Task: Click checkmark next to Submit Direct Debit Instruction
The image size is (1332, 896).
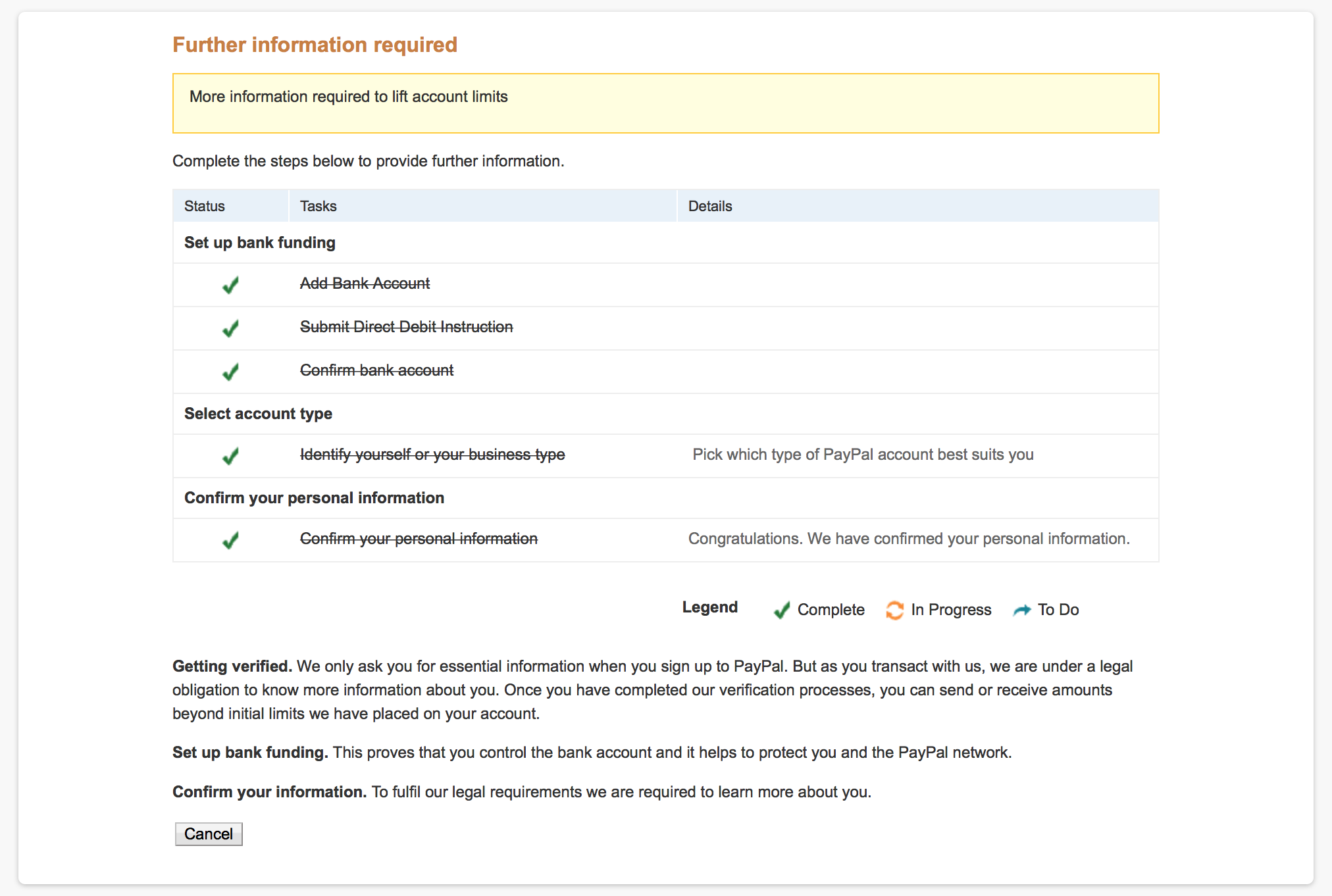Action: (230, 328)
